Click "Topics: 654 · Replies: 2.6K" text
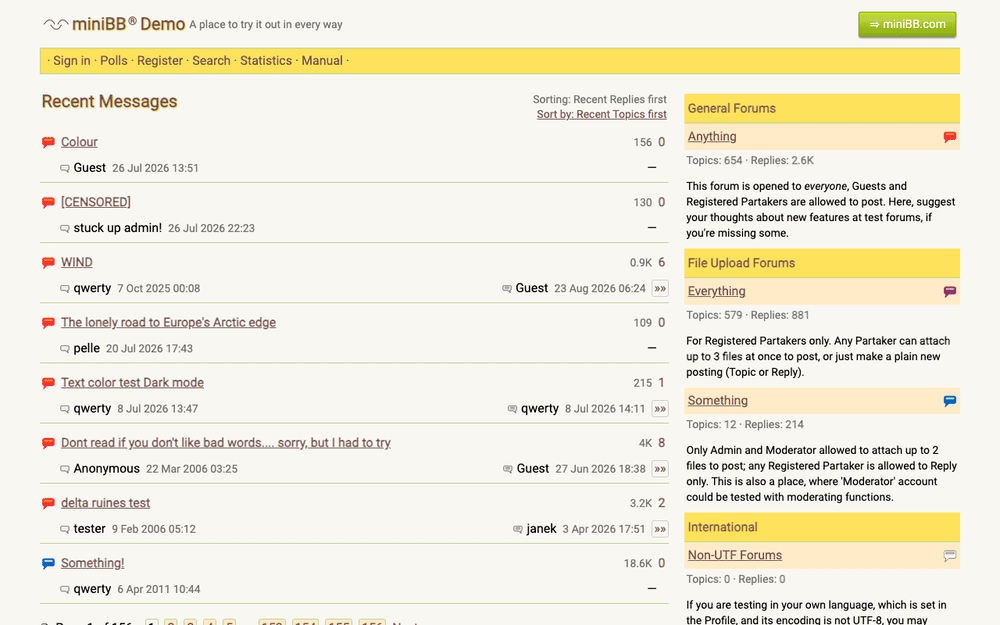Viewport: 1000px width, 625px height. 750,161
